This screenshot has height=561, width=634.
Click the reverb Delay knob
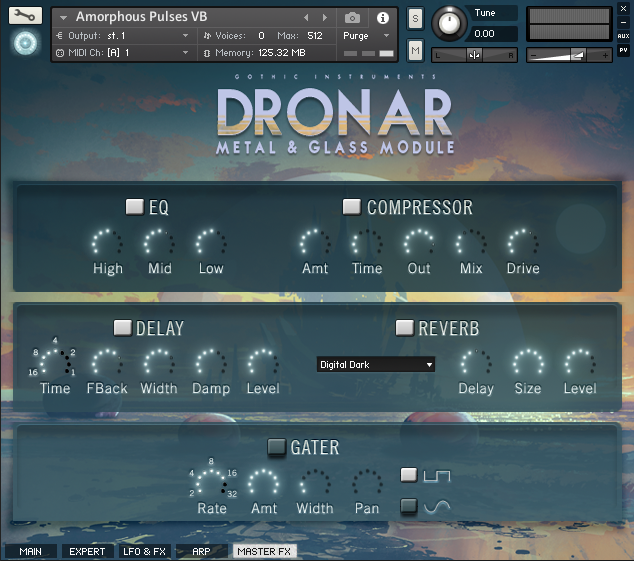[x=476, y=364]
